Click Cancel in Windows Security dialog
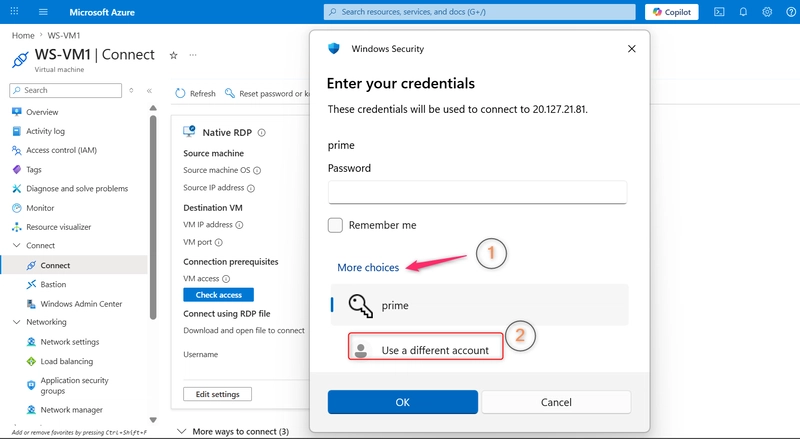Screen dimensions: 800x439 [556, 402]
